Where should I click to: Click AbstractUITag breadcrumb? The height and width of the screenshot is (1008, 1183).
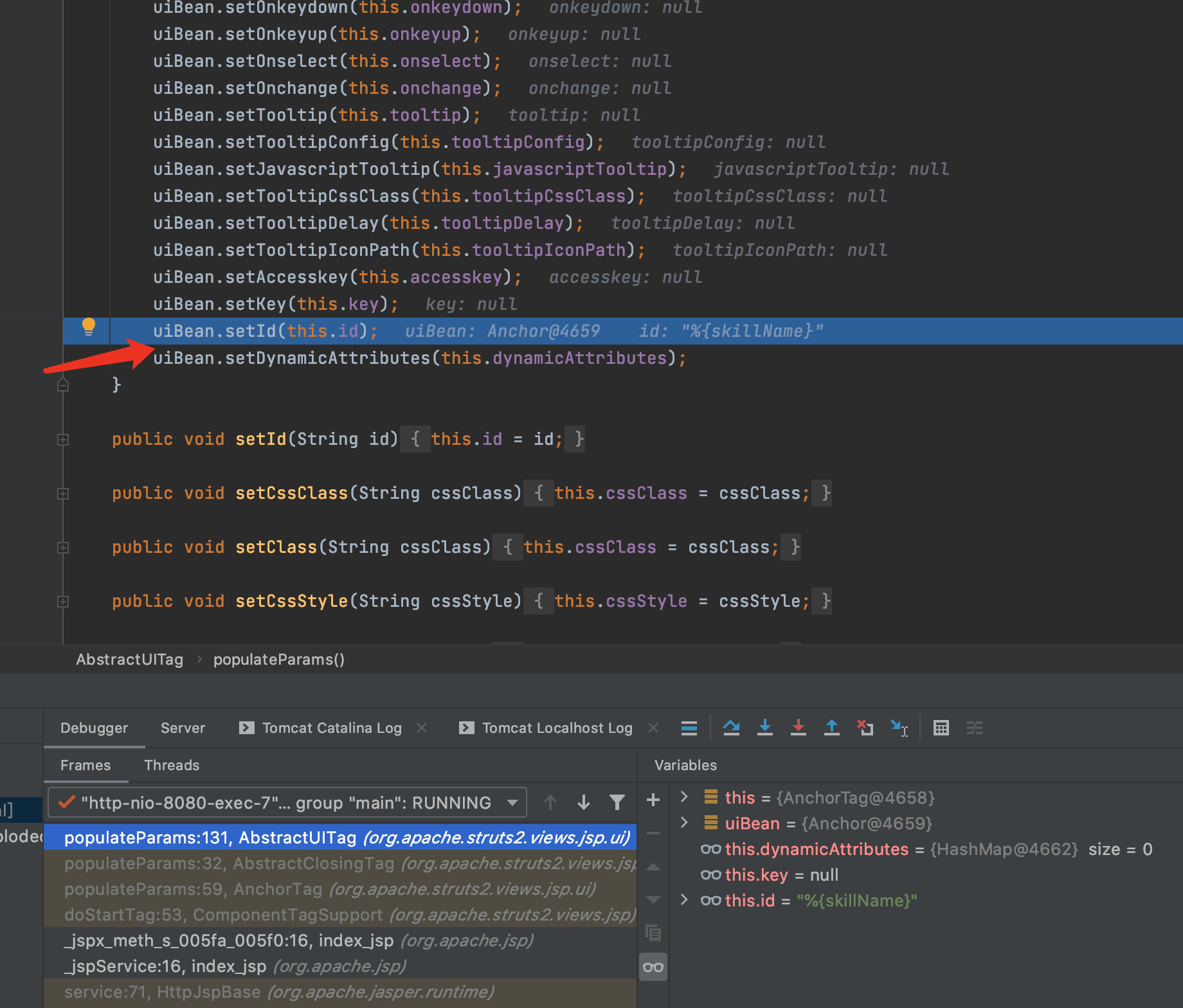130,660
